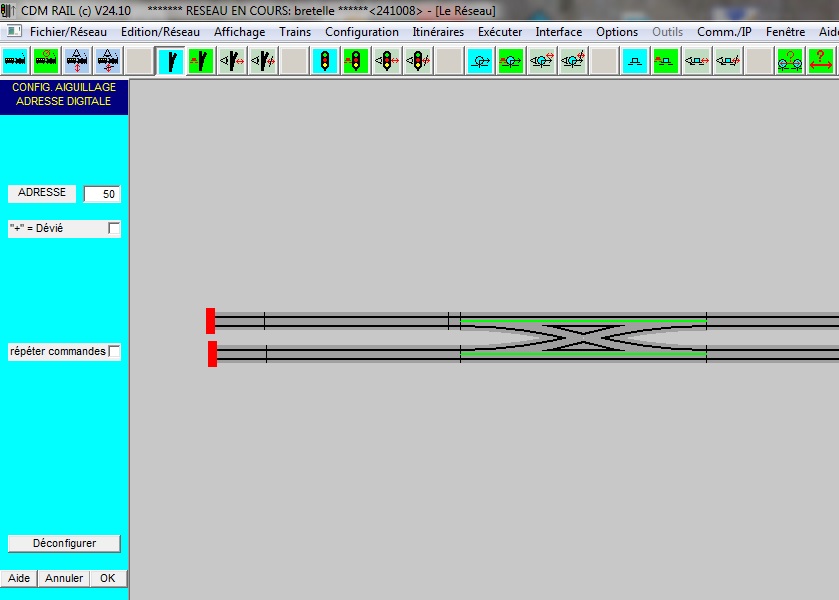839x600 pixels.
Task: Tick the répéter commandes checkbox
Action: (113, 351)
